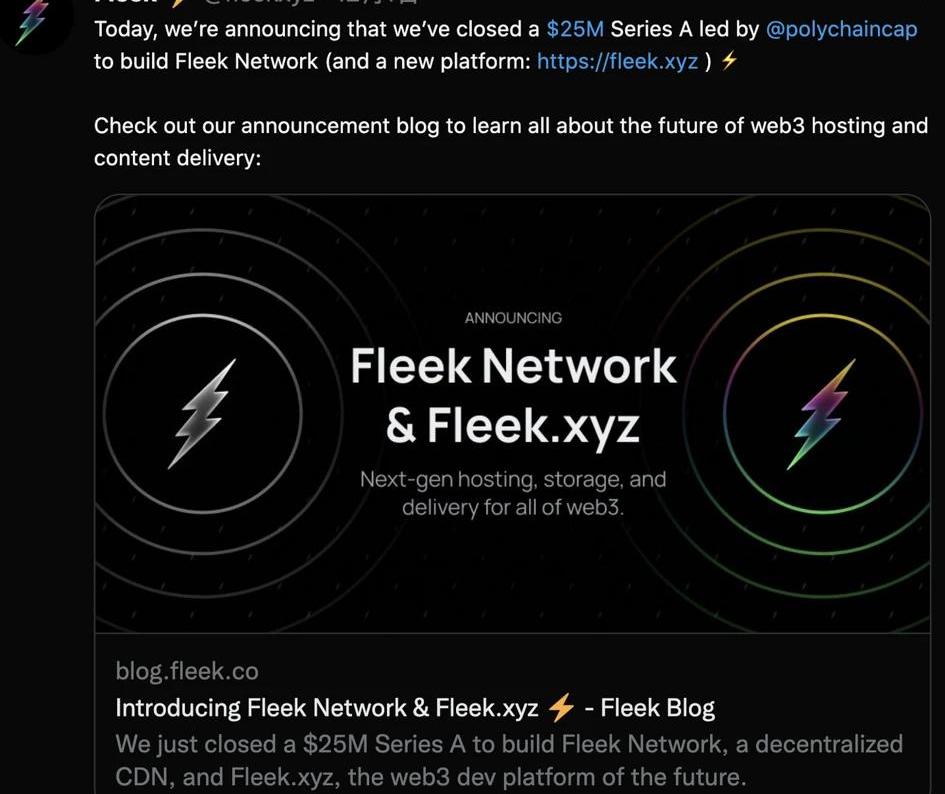The image size is (945, 794).
Task: Click the "ANNOUNCING" label in card image
Action: click(x=513, y=318)
